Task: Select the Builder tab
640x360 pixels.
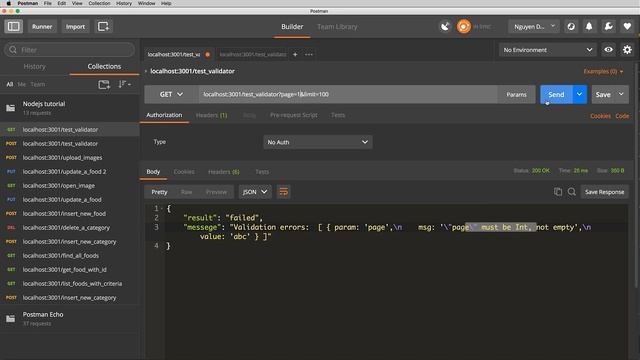Action: click(292, 27)
